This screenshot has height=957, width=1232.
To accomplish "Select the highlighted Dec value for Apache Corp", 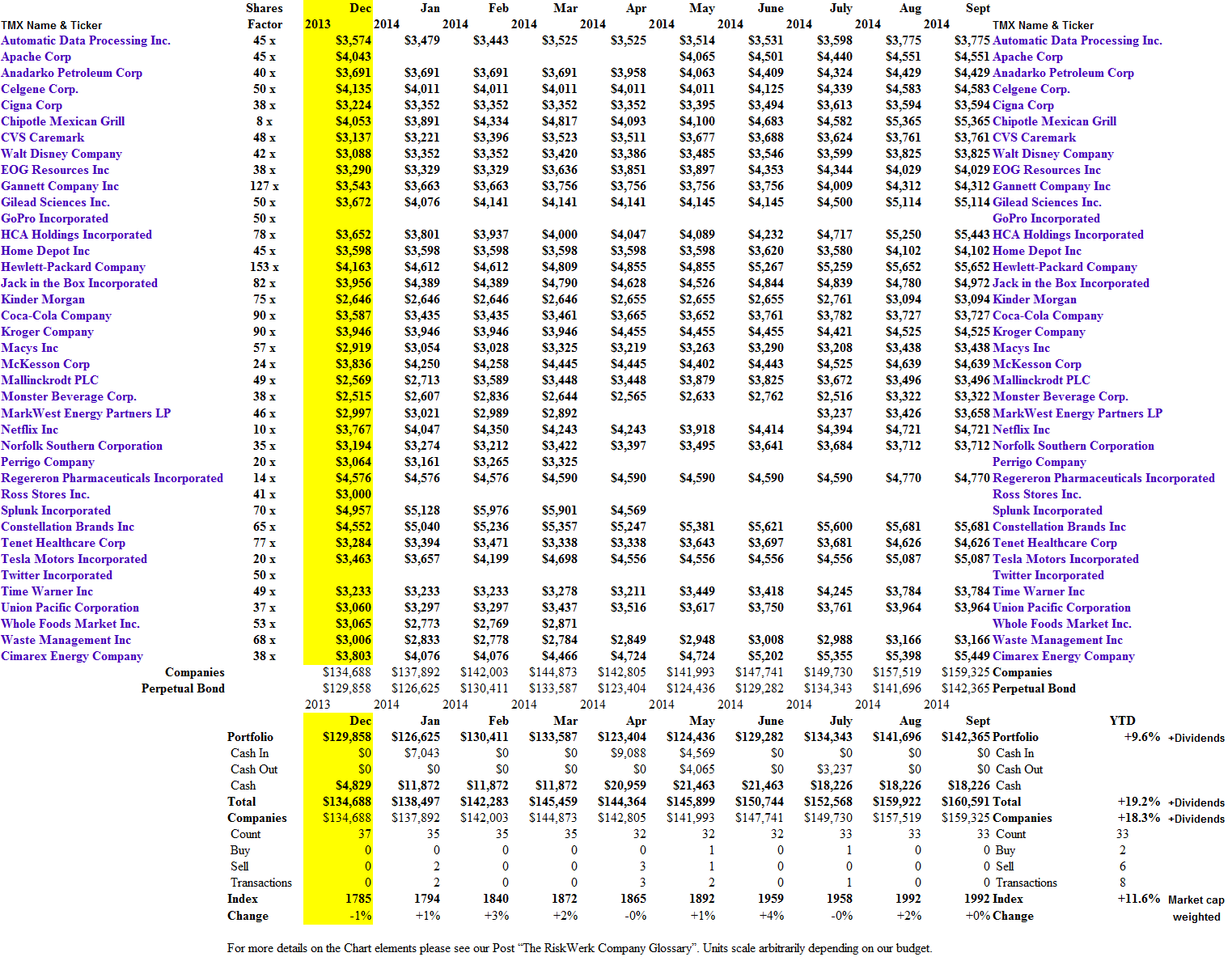I will [354, 57].
